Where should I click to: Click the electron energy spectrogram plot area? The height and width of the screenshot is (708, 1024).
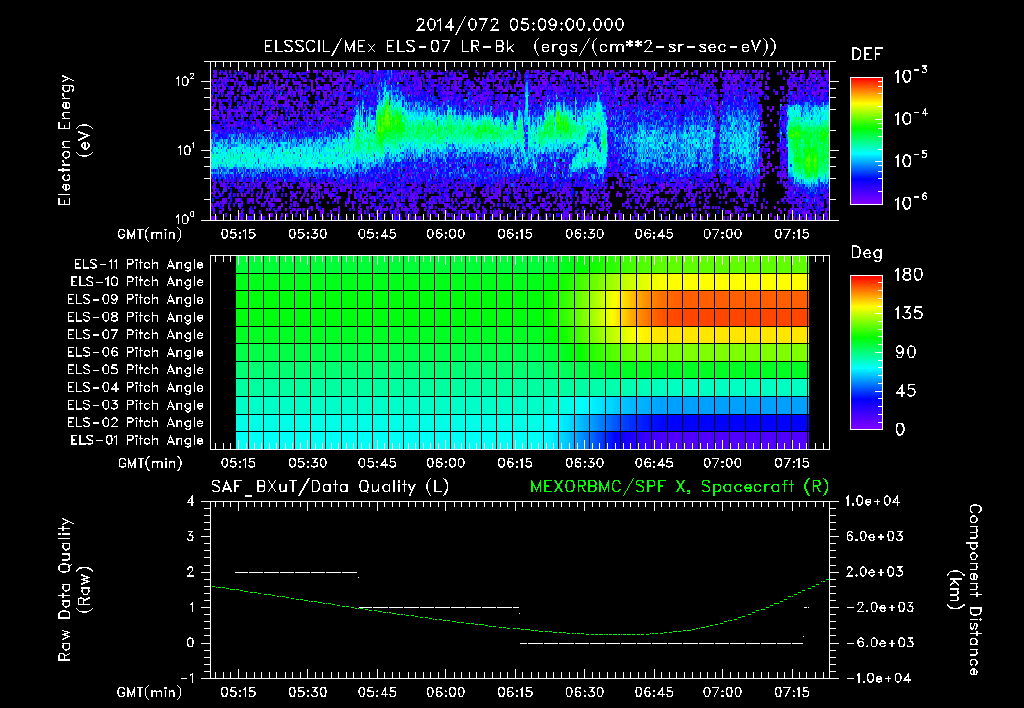pos(520,141)
